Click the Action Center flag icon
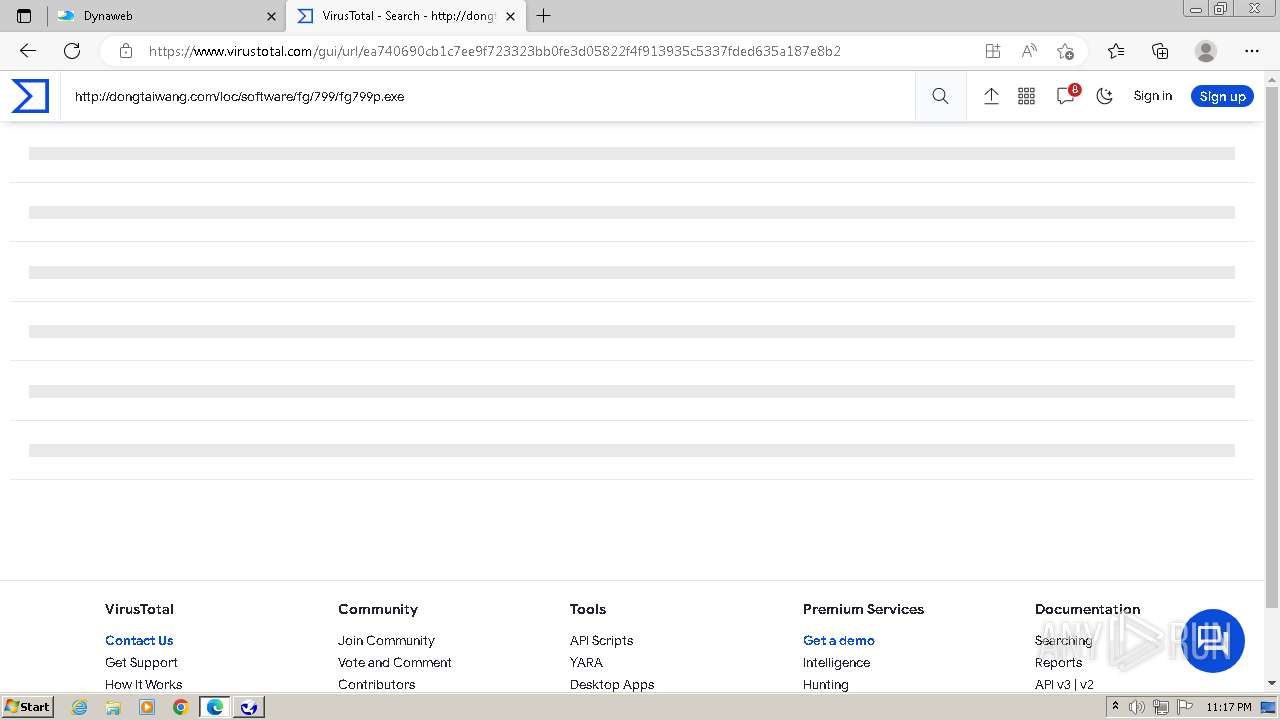1280x720 pixels. tap(1183, 707)
